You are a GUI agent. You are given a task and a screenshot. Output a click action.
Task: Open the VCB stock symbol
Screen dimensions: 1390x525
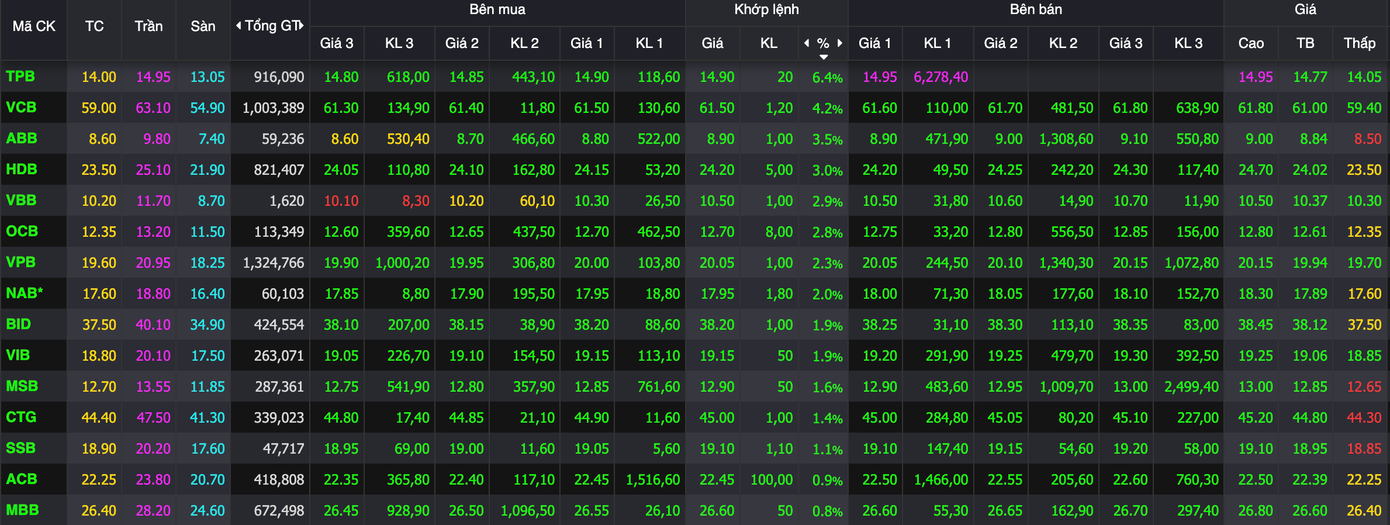click(x=21, y=108)
